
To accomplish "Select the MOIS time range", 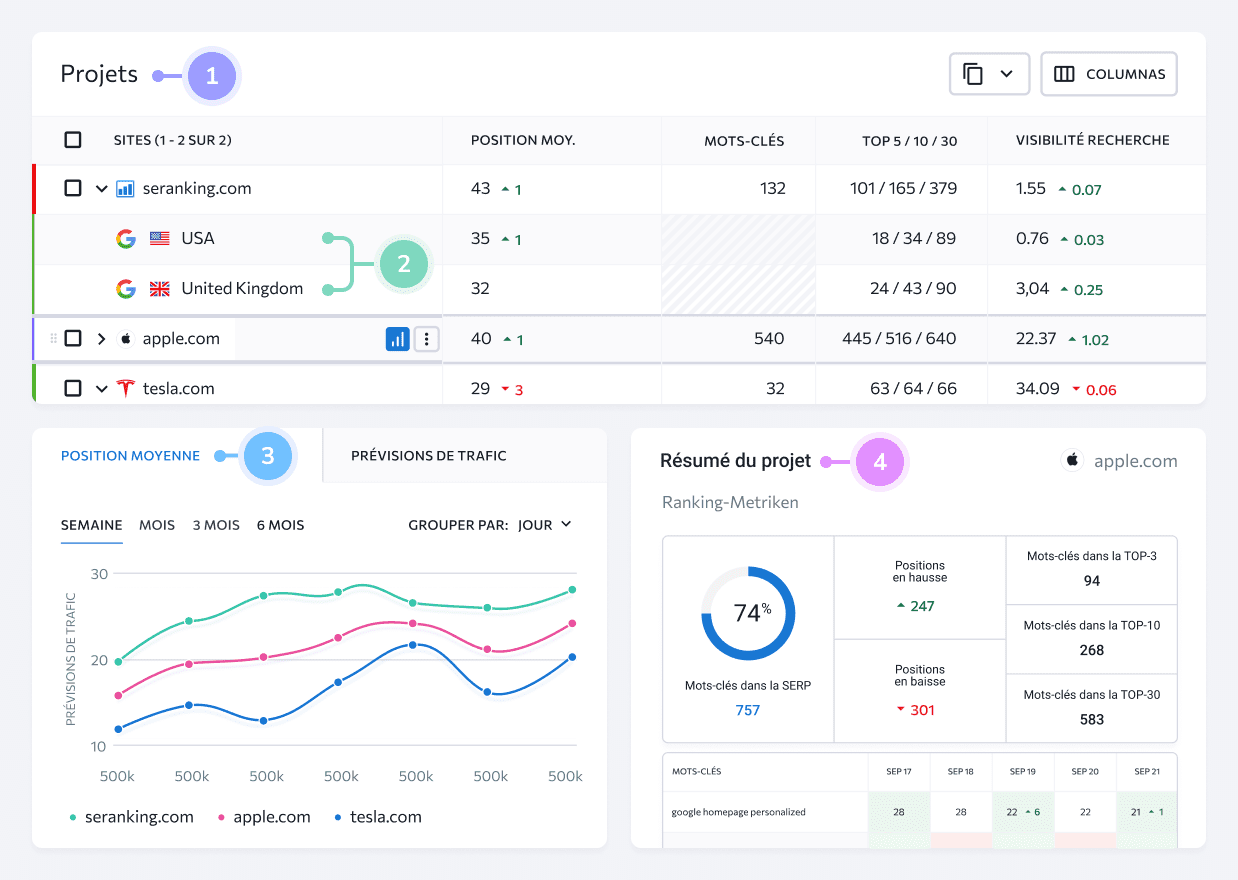I will 157,525.
